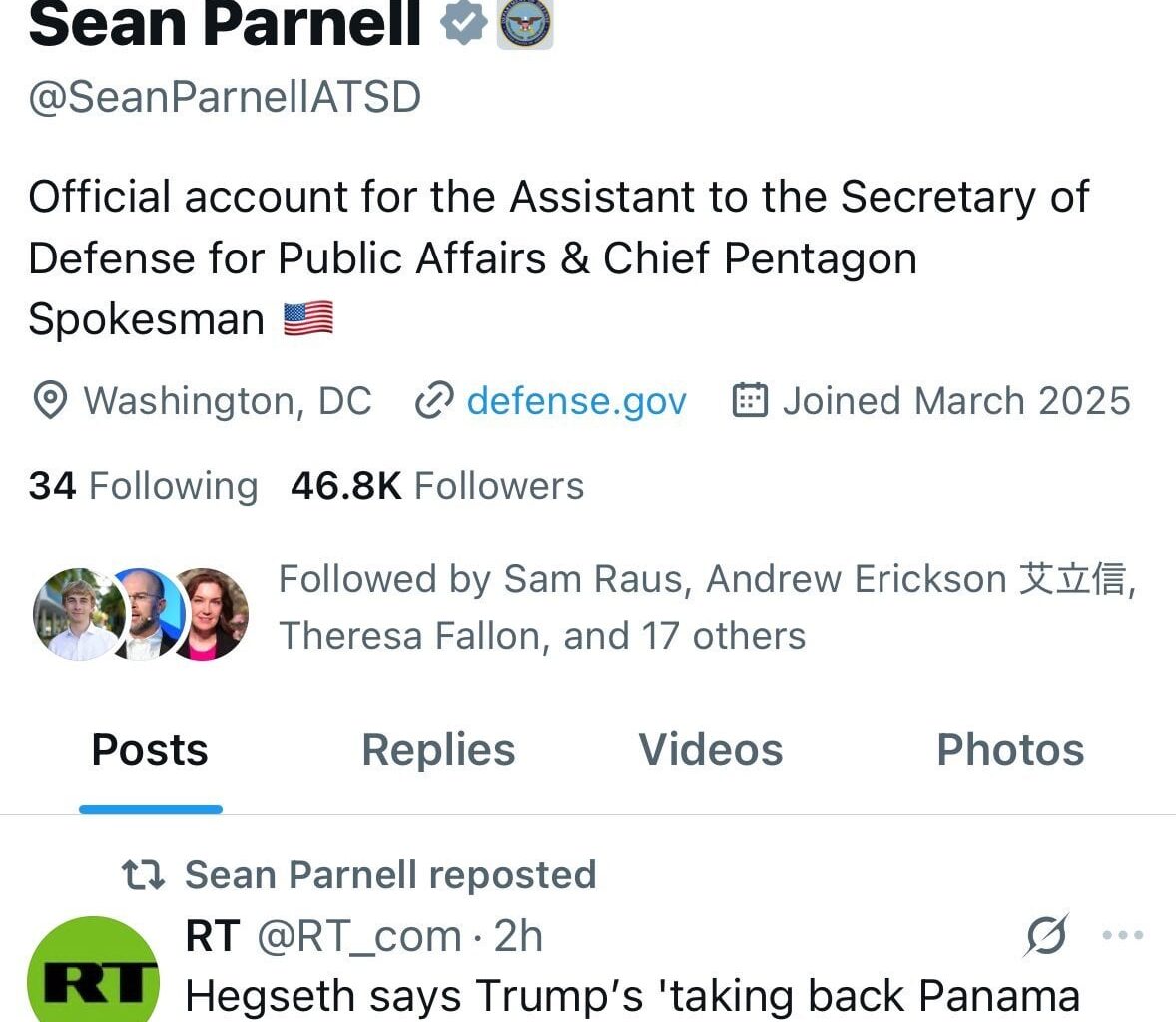Viewport: 1176px width, 1022px height.
Task: Click the 34 Following count
Action: pyautogui.click(x=143, y=486)
